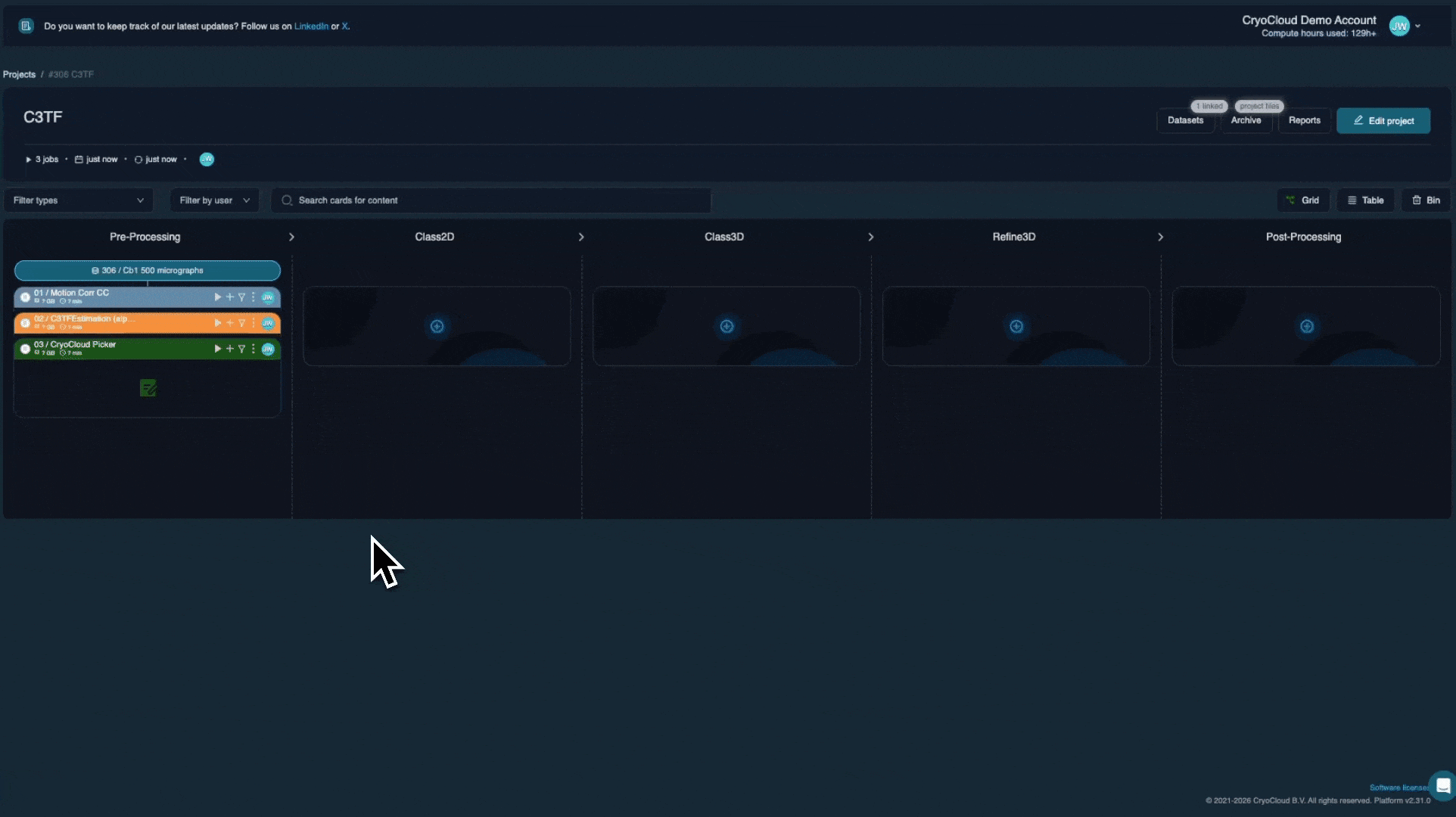Follow the X link in the banner
The height and width of the screenshot is (817, 1456).
(344, 26)
